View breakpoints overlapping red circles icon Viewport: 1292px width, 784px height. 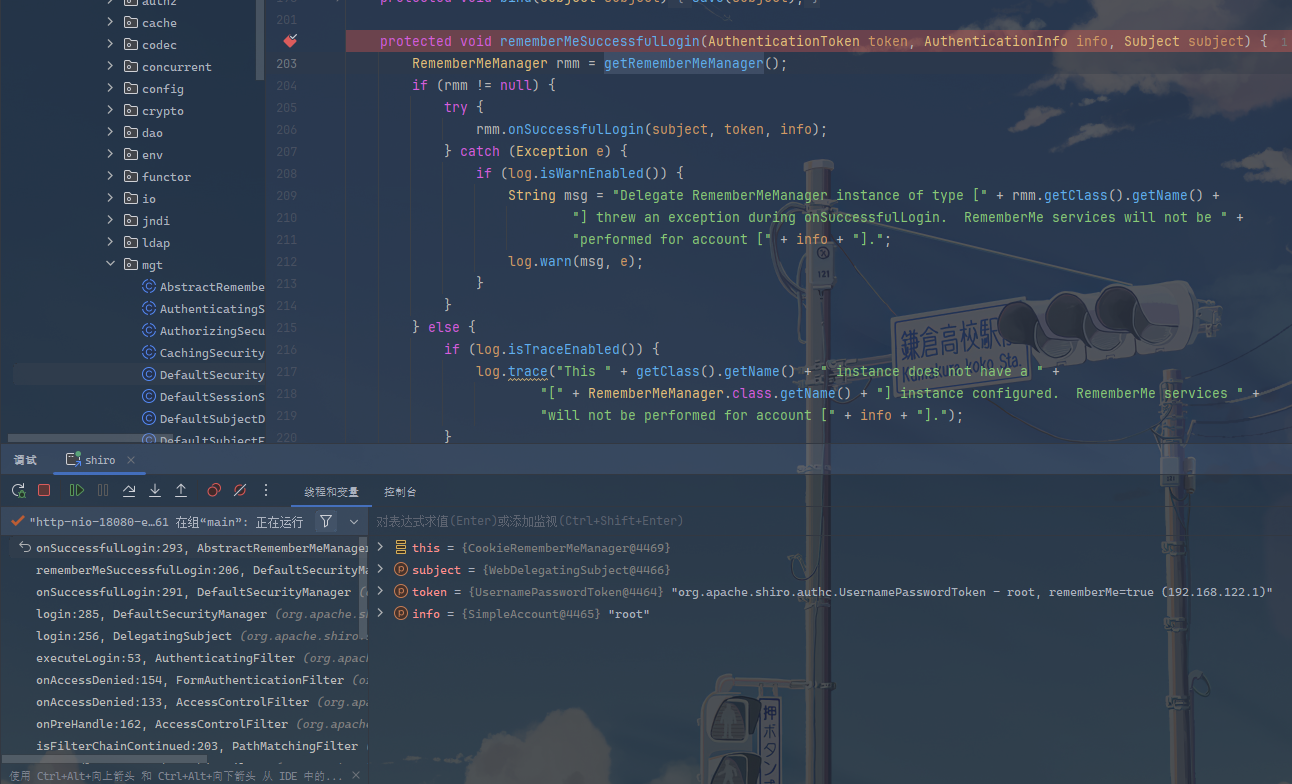point(214,490)
